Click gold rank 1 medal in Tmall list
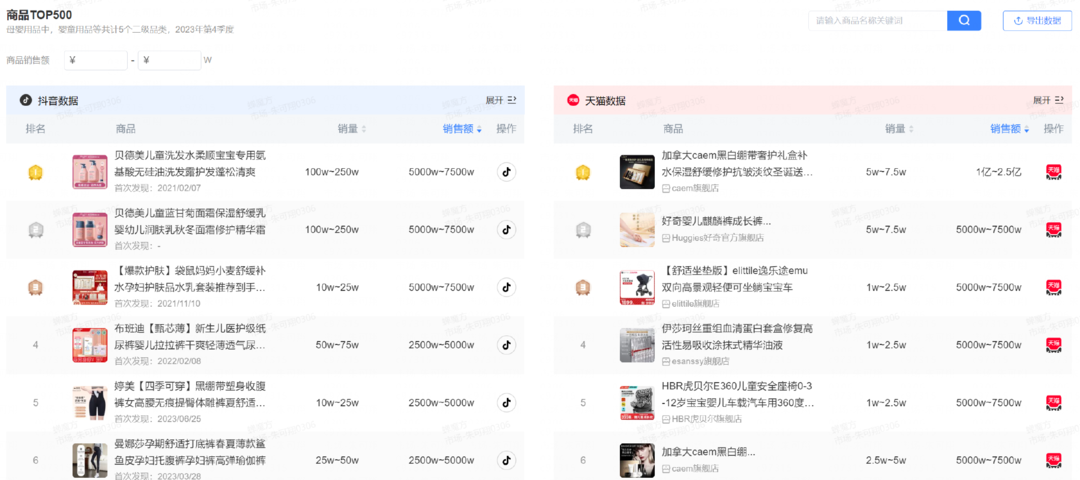Image resolution: width=1080 pixels, height=480 pixels. point(583,173)
